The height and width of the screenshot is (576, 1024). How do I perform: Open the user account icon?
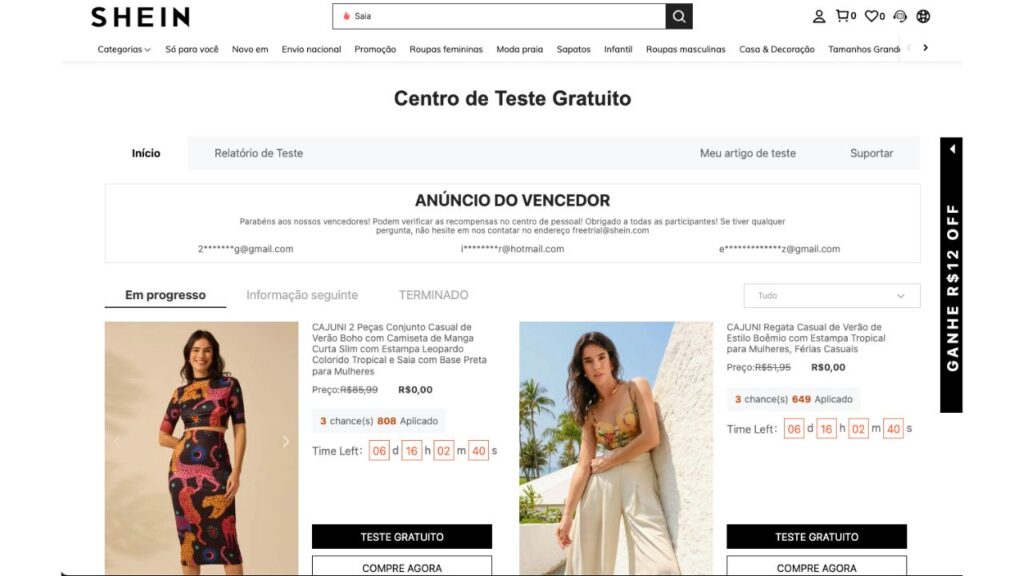pos(818,16)
